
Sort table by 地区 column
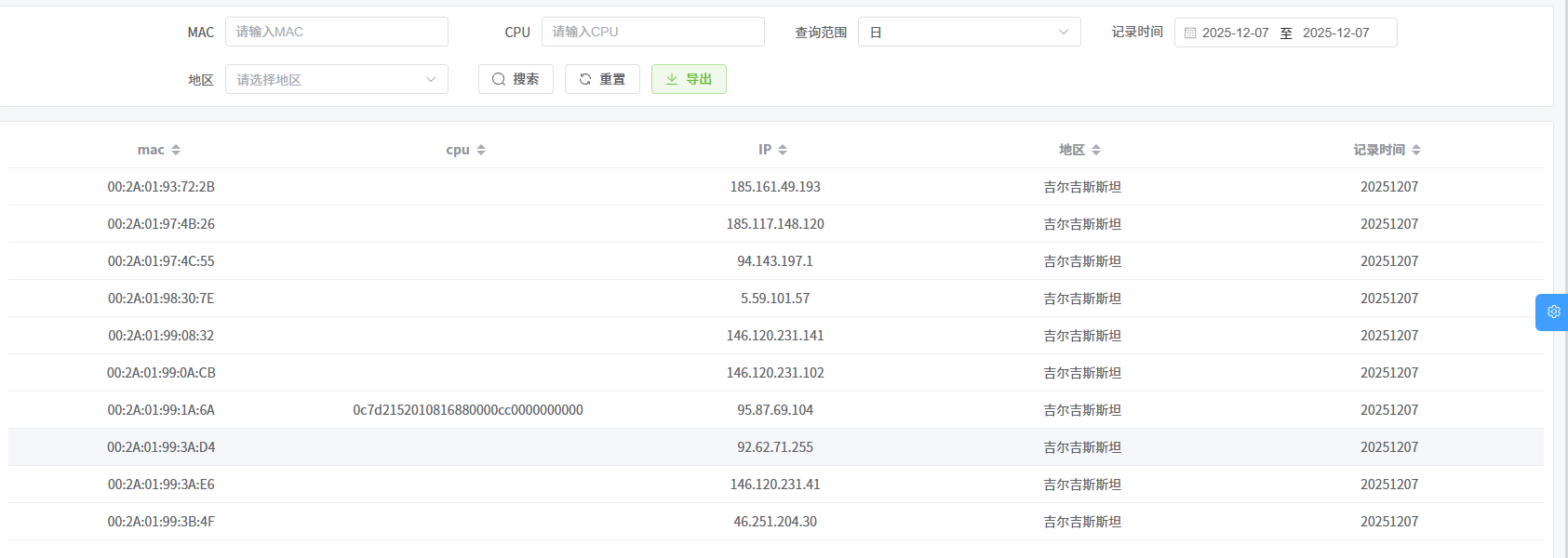(1096, 150)
